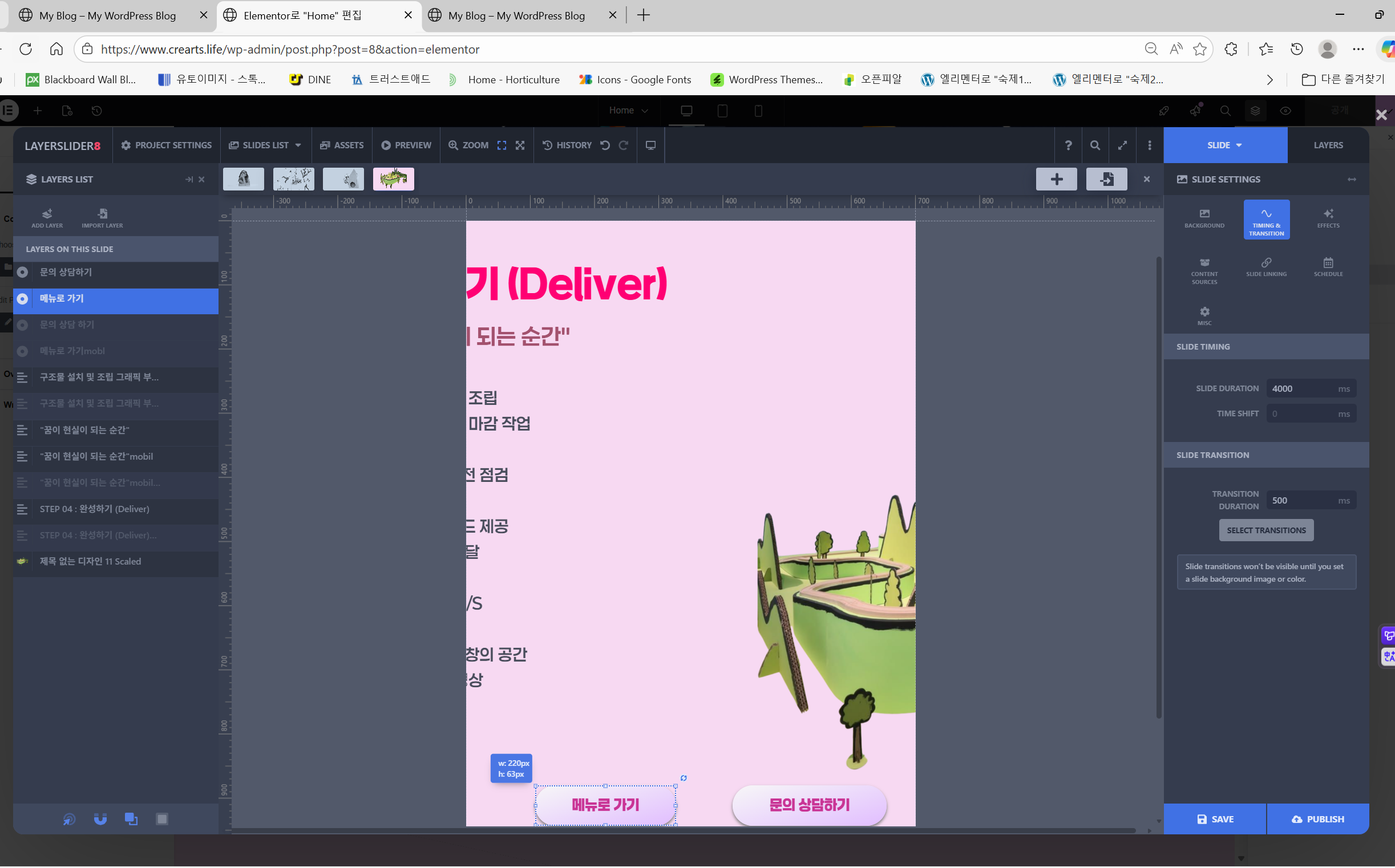Click the Publish button
The width and height of the screenshot is (1395, 868).
[1317, 818]
